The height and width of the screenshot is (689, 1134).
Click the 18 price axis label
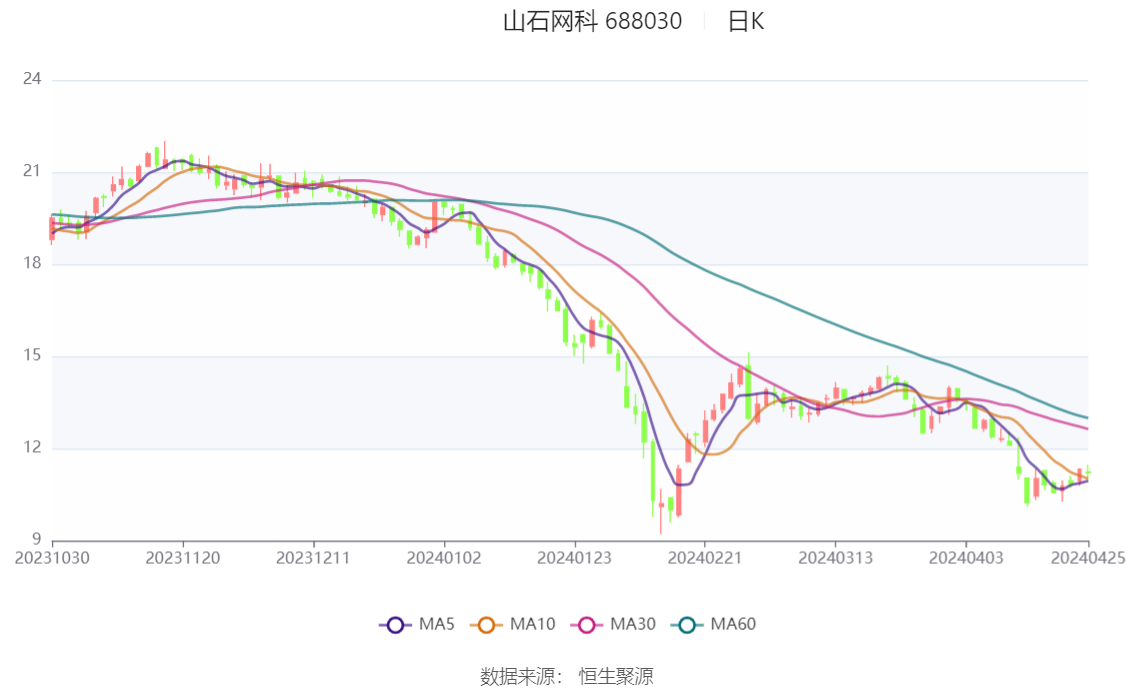click(32, 263)
